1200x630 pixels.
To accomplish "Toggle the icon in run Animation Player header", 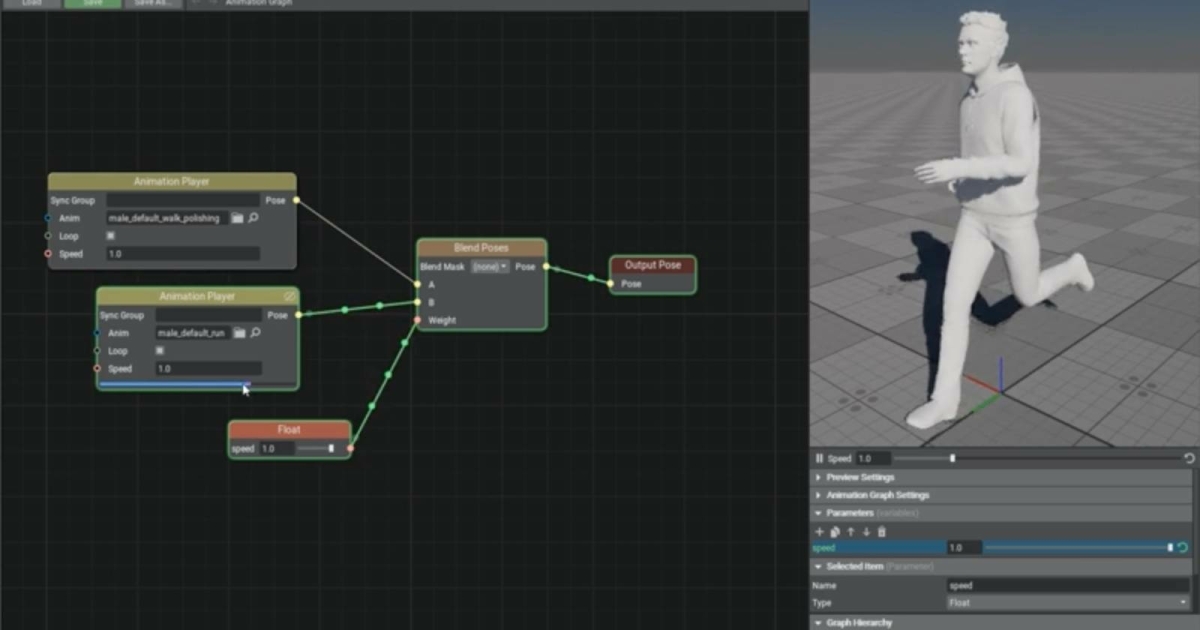I will pyautogui.click(x=289, y=297).
